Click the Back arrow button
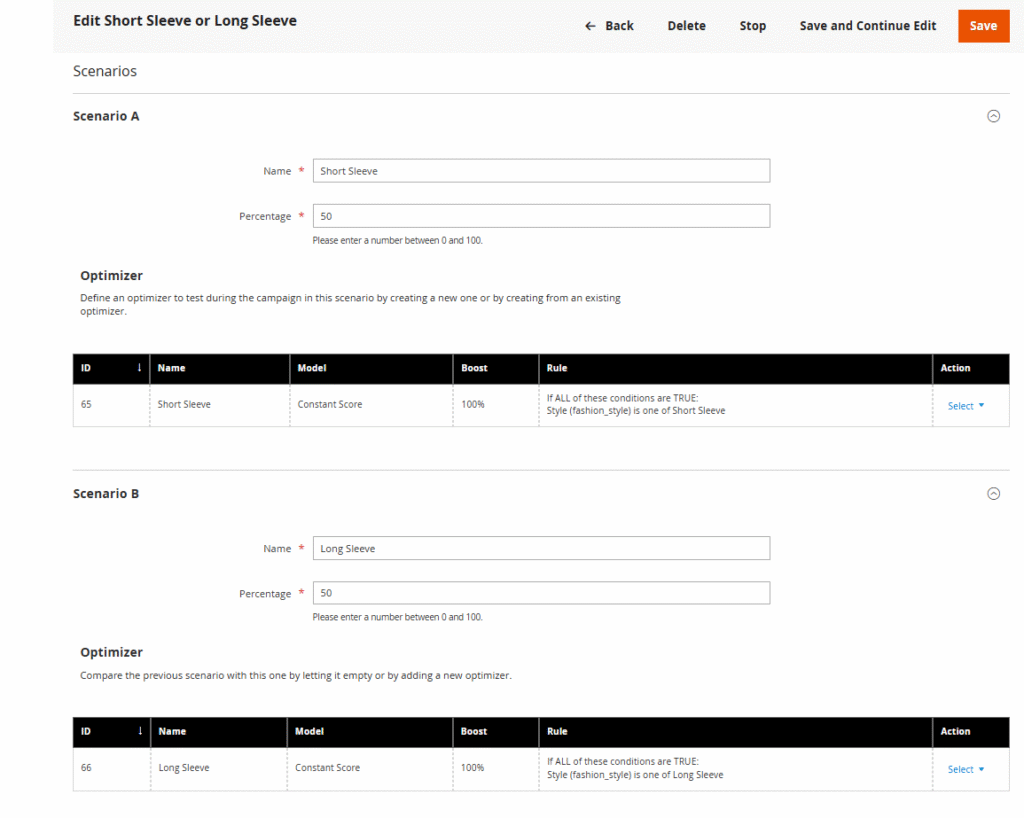Screen dimensions: 1024x818 [609, 26]
